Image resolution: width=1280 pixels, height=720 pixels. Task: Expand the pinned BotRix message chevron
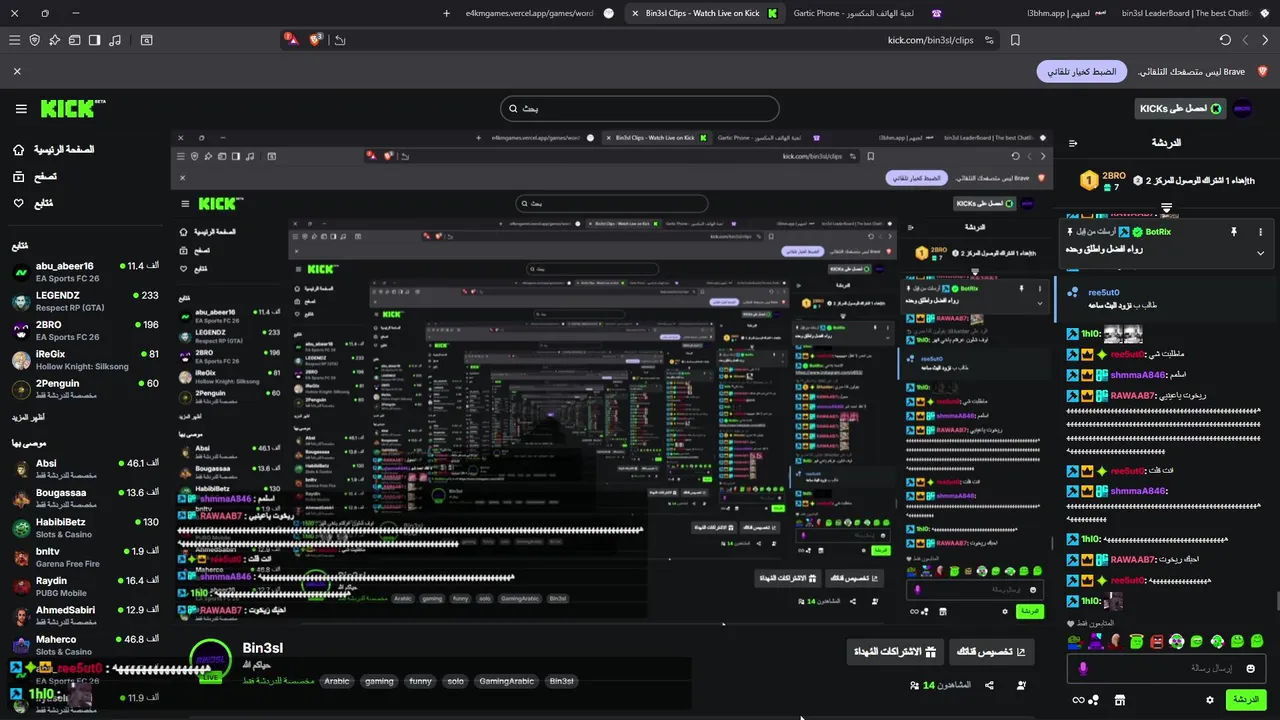click(1260, 253)
